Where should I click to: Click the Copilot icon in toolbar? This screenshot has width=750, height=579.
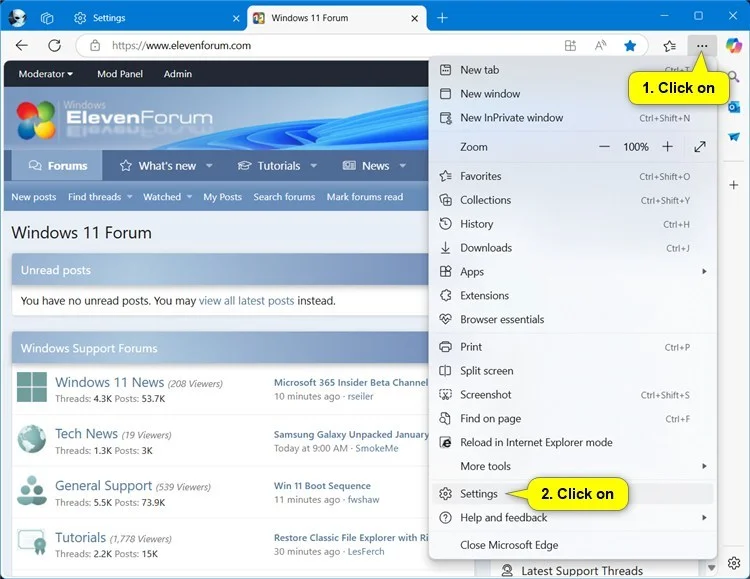[x=733, y=45]
